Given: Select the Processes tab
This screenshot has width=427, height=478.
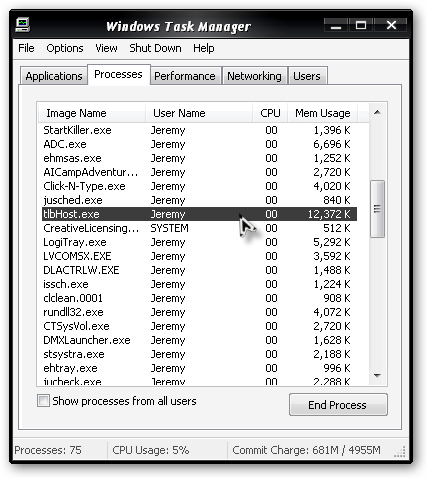Looking at the screenshot, I should (x=118, y=74).
